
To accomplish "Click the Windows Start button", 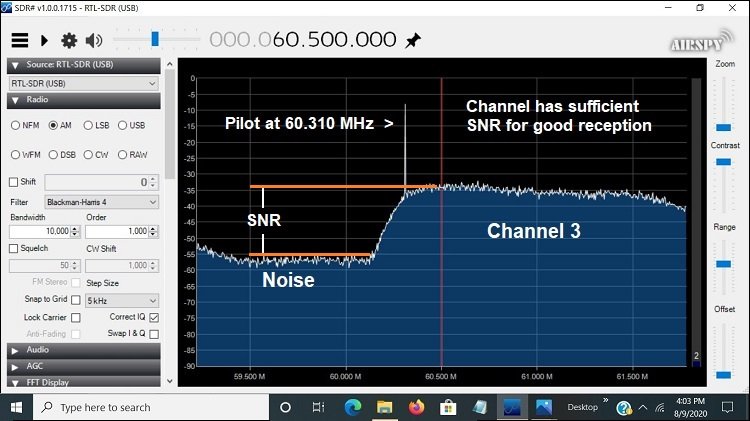I will [17, 407].
